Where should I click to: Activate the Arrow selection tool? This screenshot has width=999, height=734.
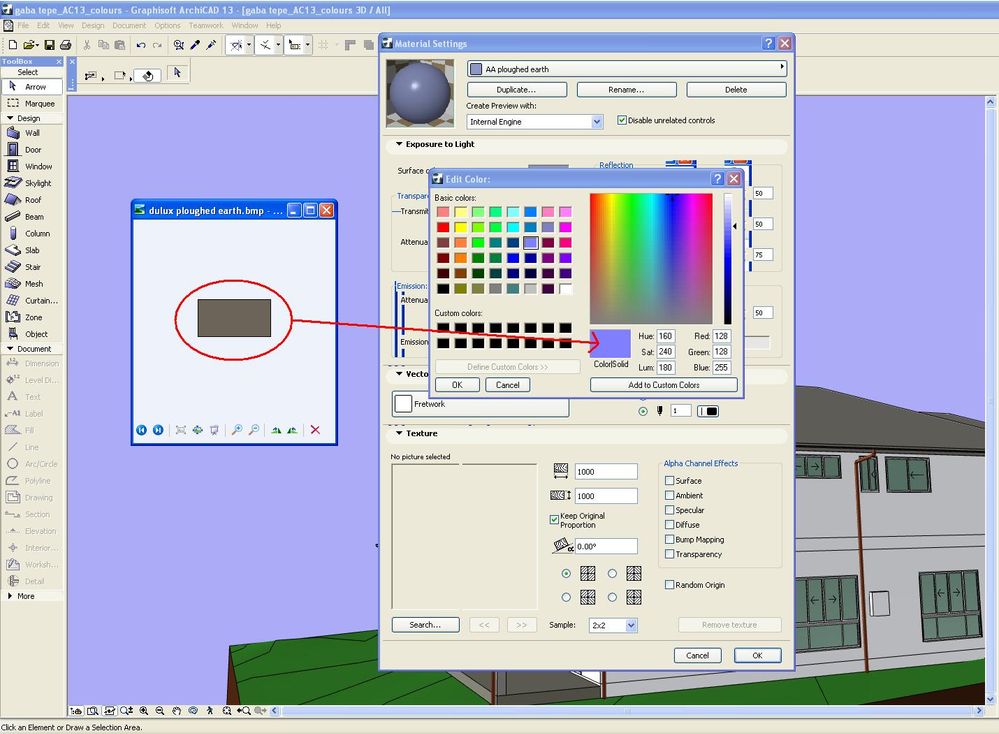tap(32, 87)
